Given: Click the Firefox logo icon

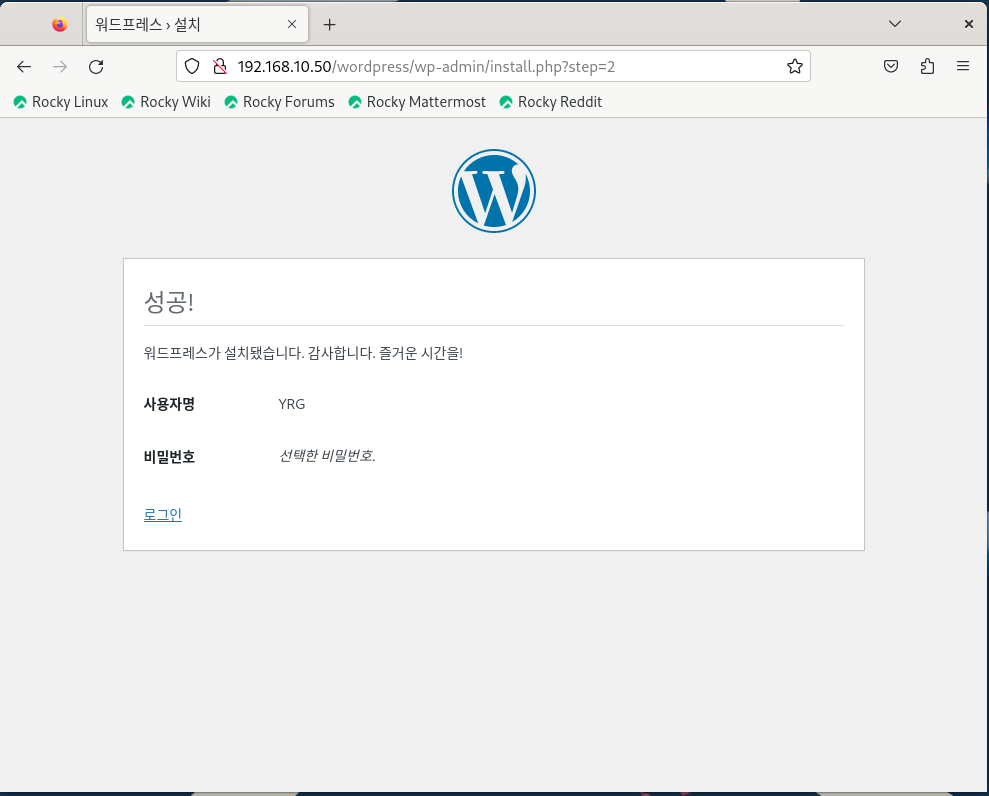Looking at the screenshot, I should point(60,25).
